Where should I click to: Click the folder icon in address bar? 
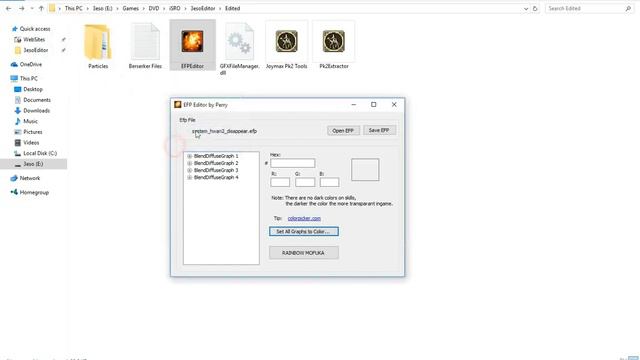(x=52, y=8)
